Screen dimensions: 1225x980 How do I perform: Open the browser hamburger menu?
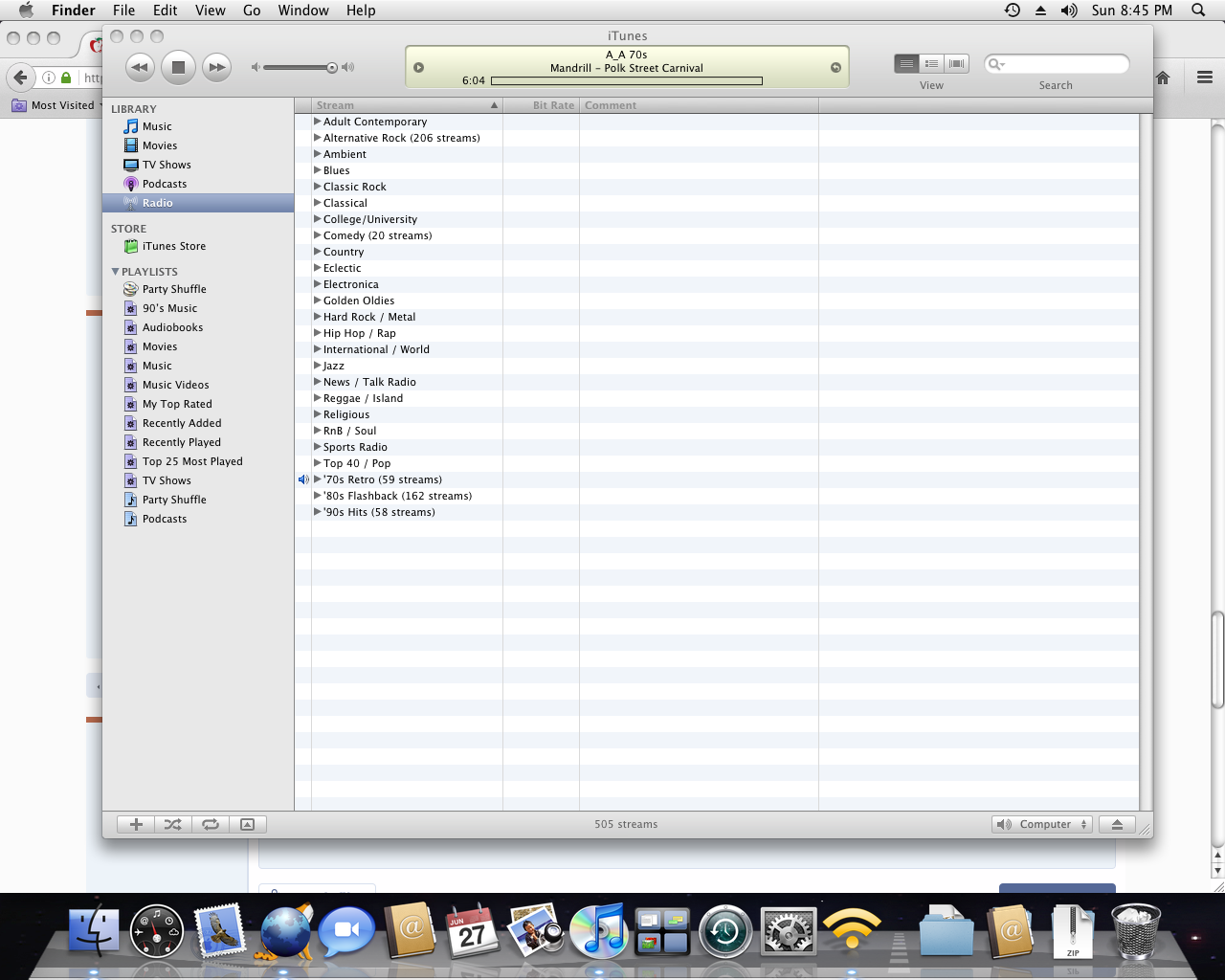click(1205, 78)
